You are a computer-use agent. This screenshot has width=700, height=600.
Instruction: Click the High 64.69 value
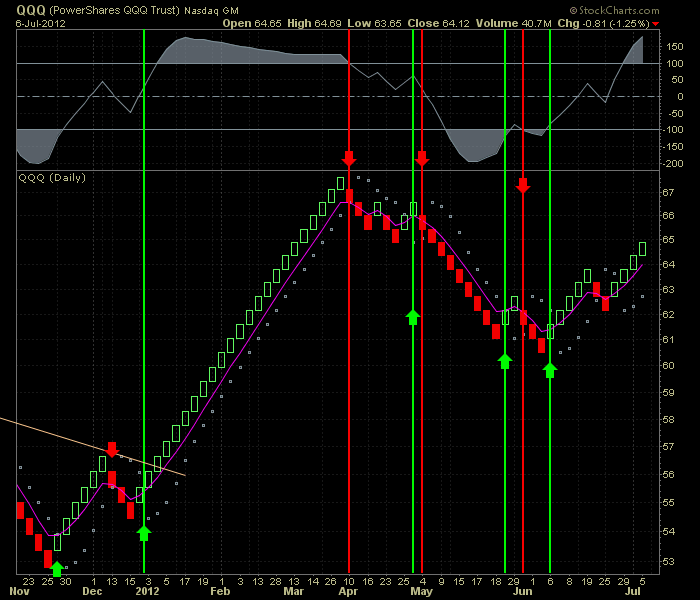point(314,23)
